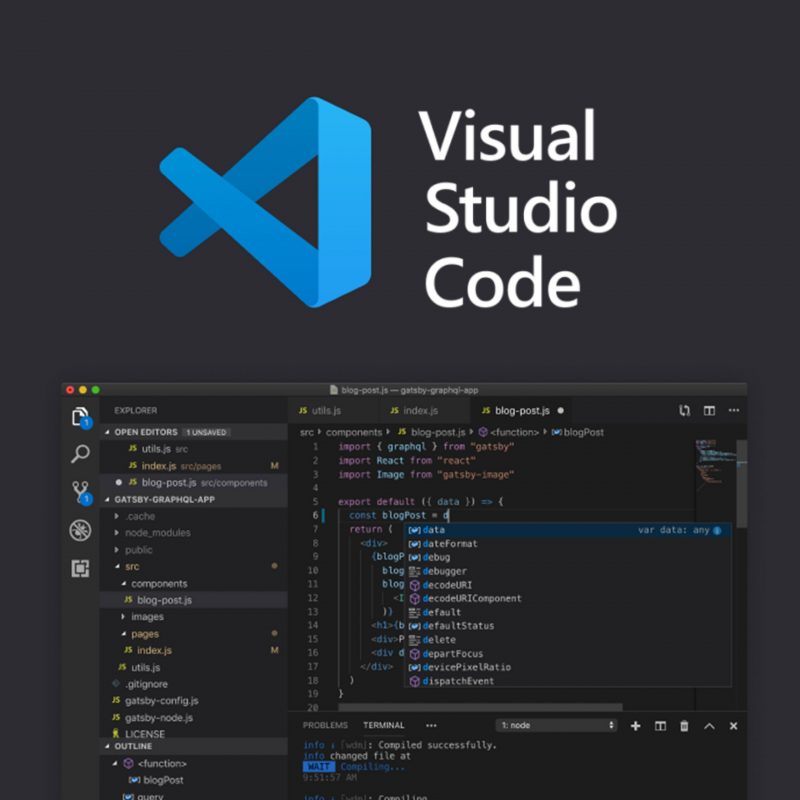Click the more actions ellipsis in editor toolbar
Screen dimensions: 800x800
[x=734, y=410]
